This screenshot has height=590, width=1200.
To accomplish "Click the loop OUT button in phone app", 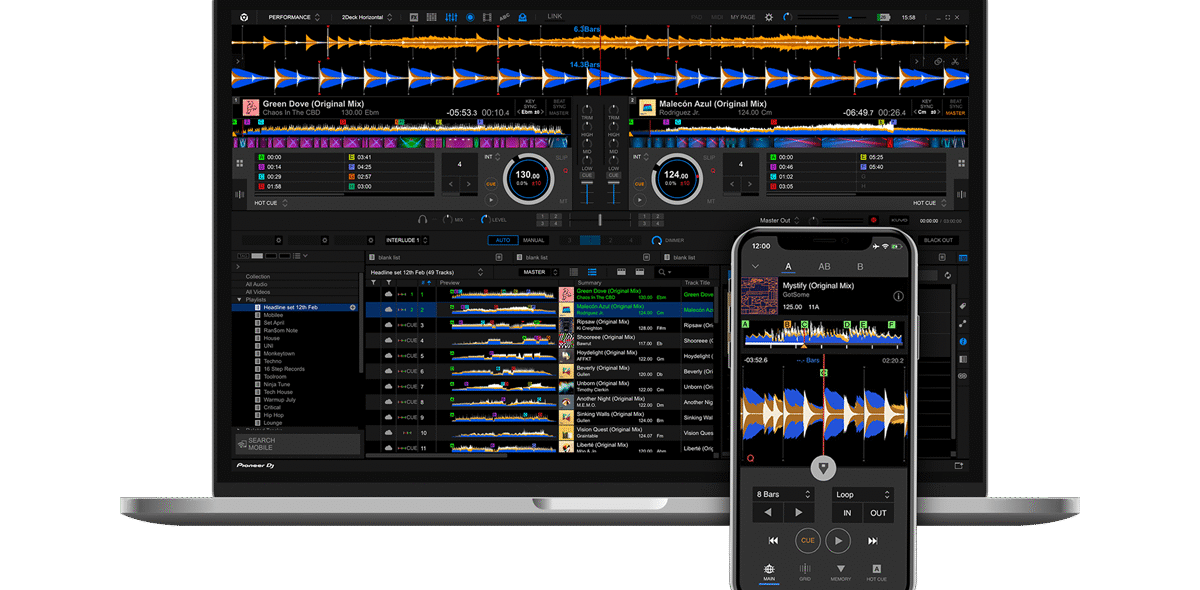I will (x=877, y=513).
